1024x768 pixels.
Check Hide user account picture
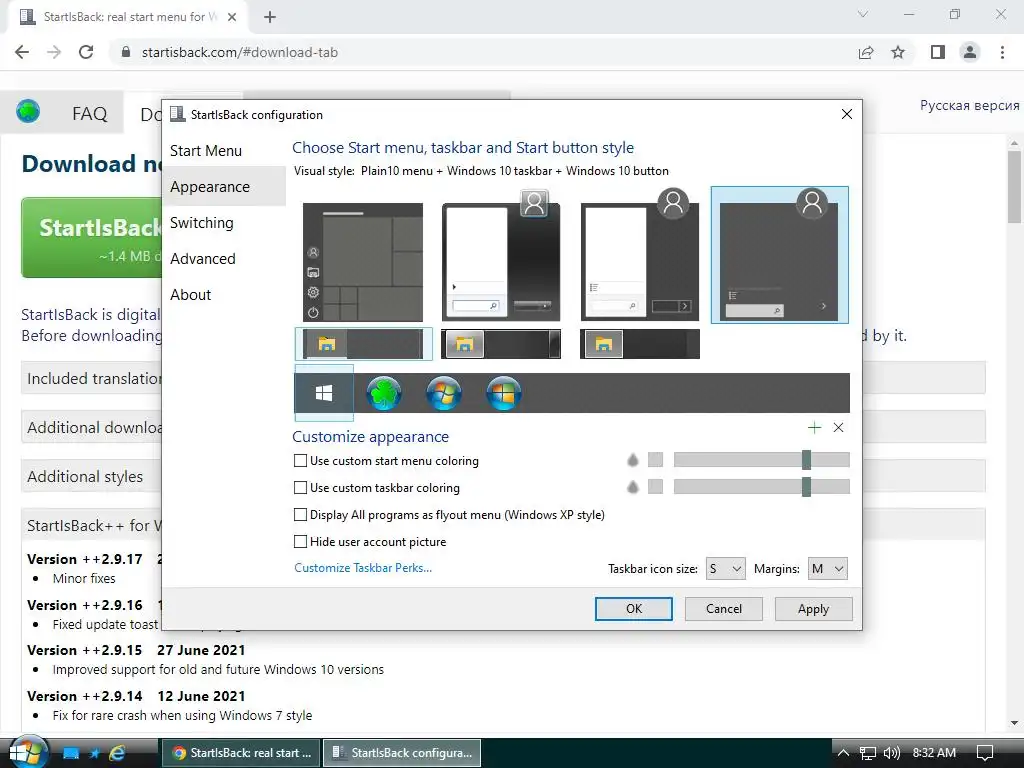[300, 541]
